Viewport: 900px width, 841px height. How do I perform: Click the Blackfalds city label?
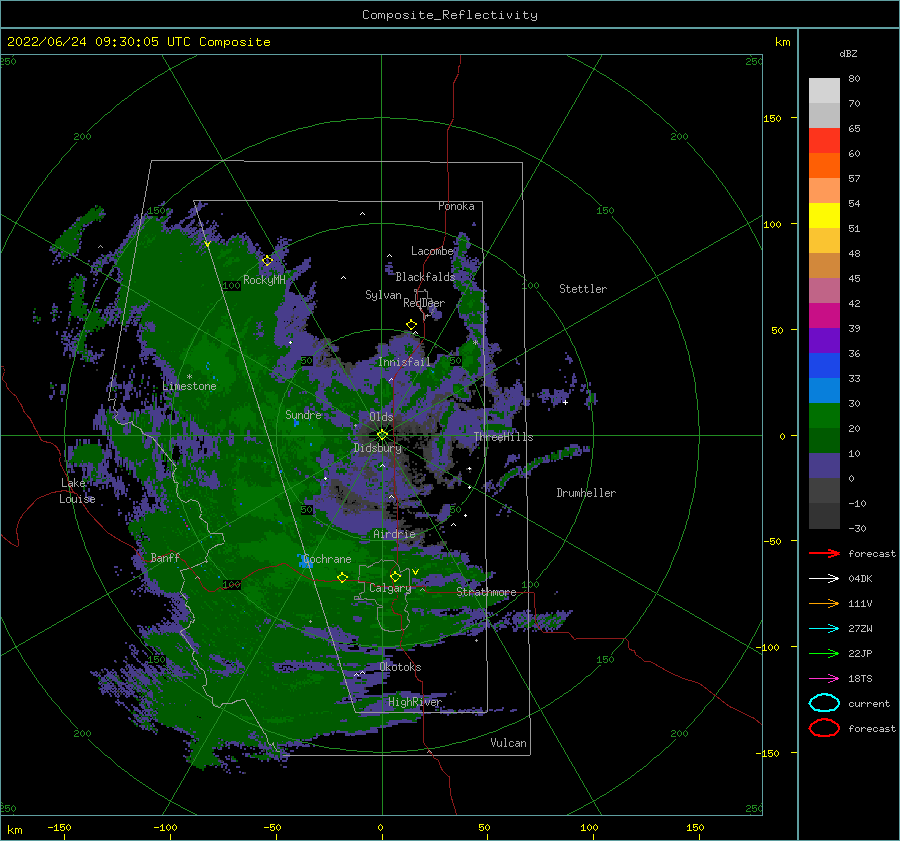[x=425, y=277]
